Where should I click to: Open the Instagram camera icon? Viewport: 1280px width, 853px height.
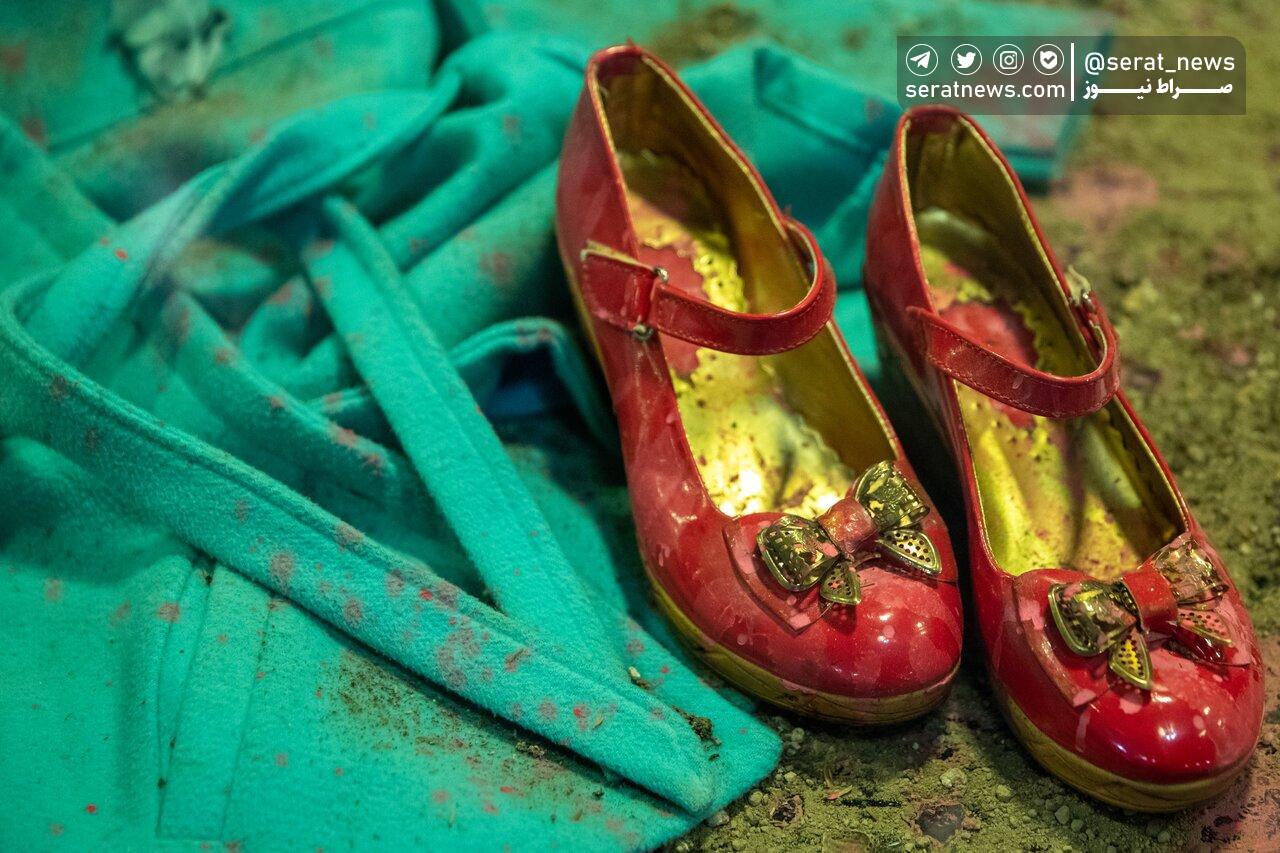click(1008, 60)
